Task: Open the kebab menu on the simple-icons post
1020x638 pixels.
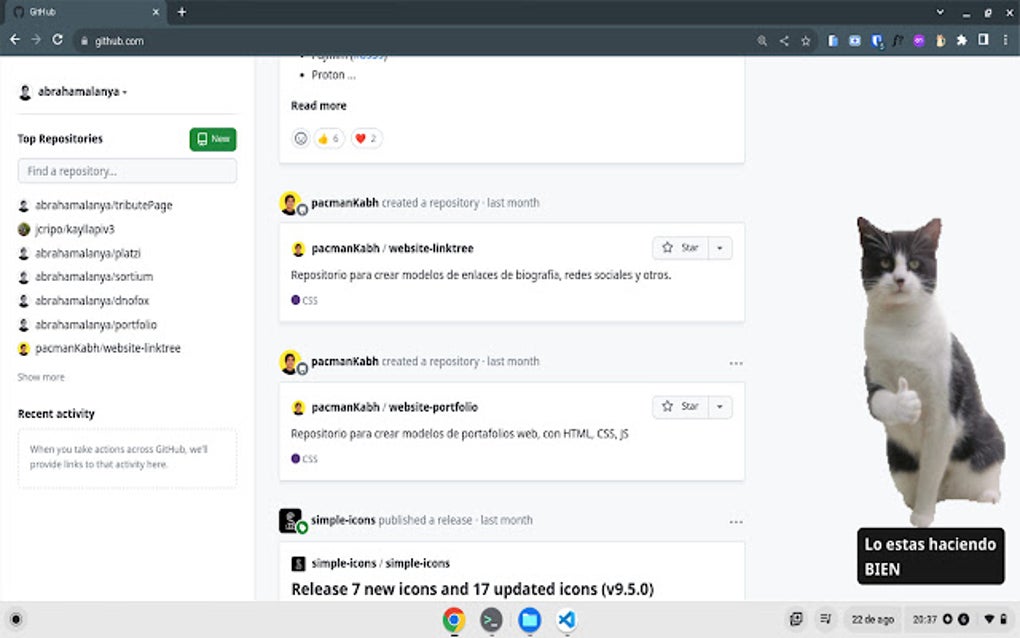Action: pyautogui.click(x=737, y=521)
